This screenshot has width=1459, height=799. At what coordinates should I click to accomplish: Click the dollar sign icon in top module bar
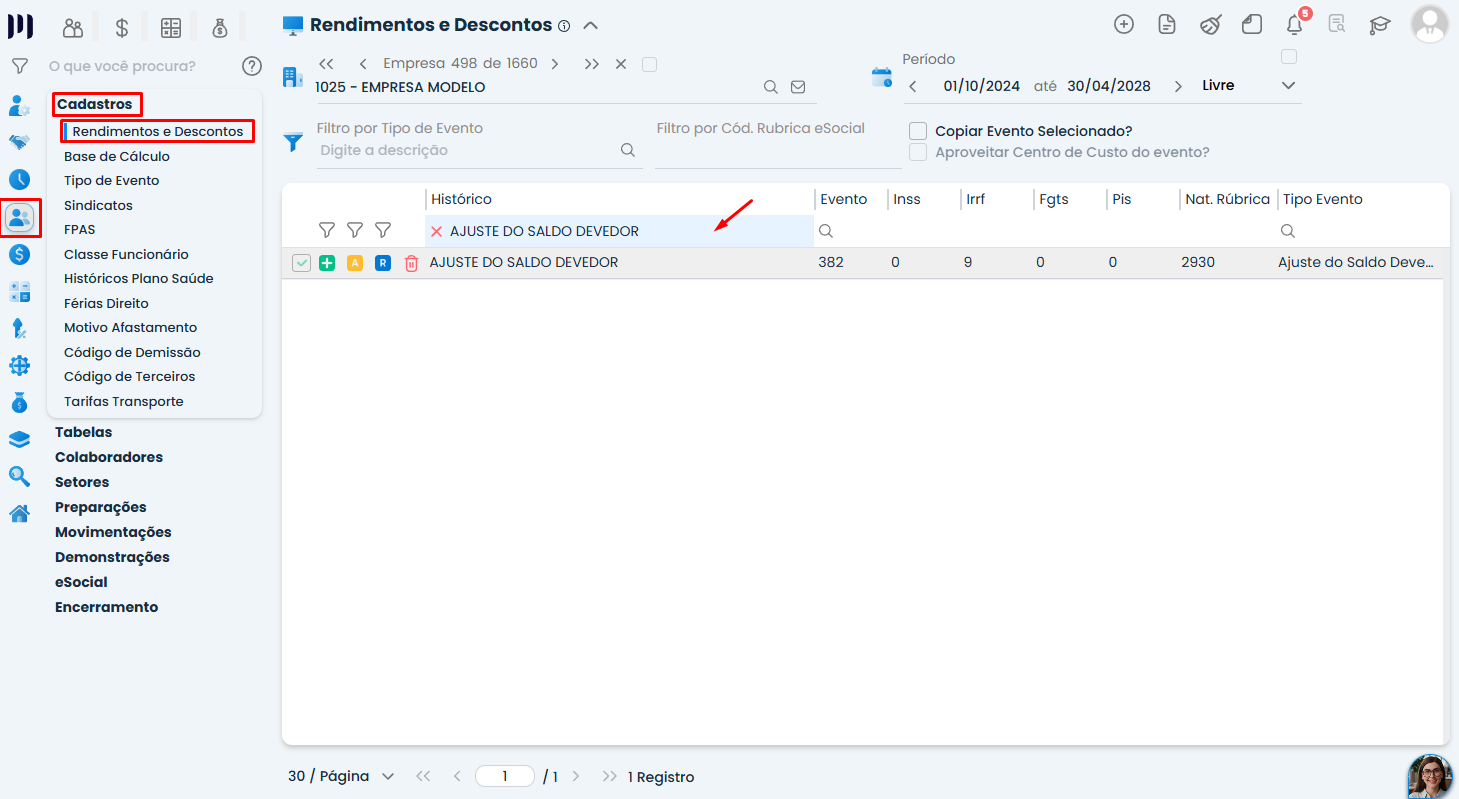(x=122, y=28)
